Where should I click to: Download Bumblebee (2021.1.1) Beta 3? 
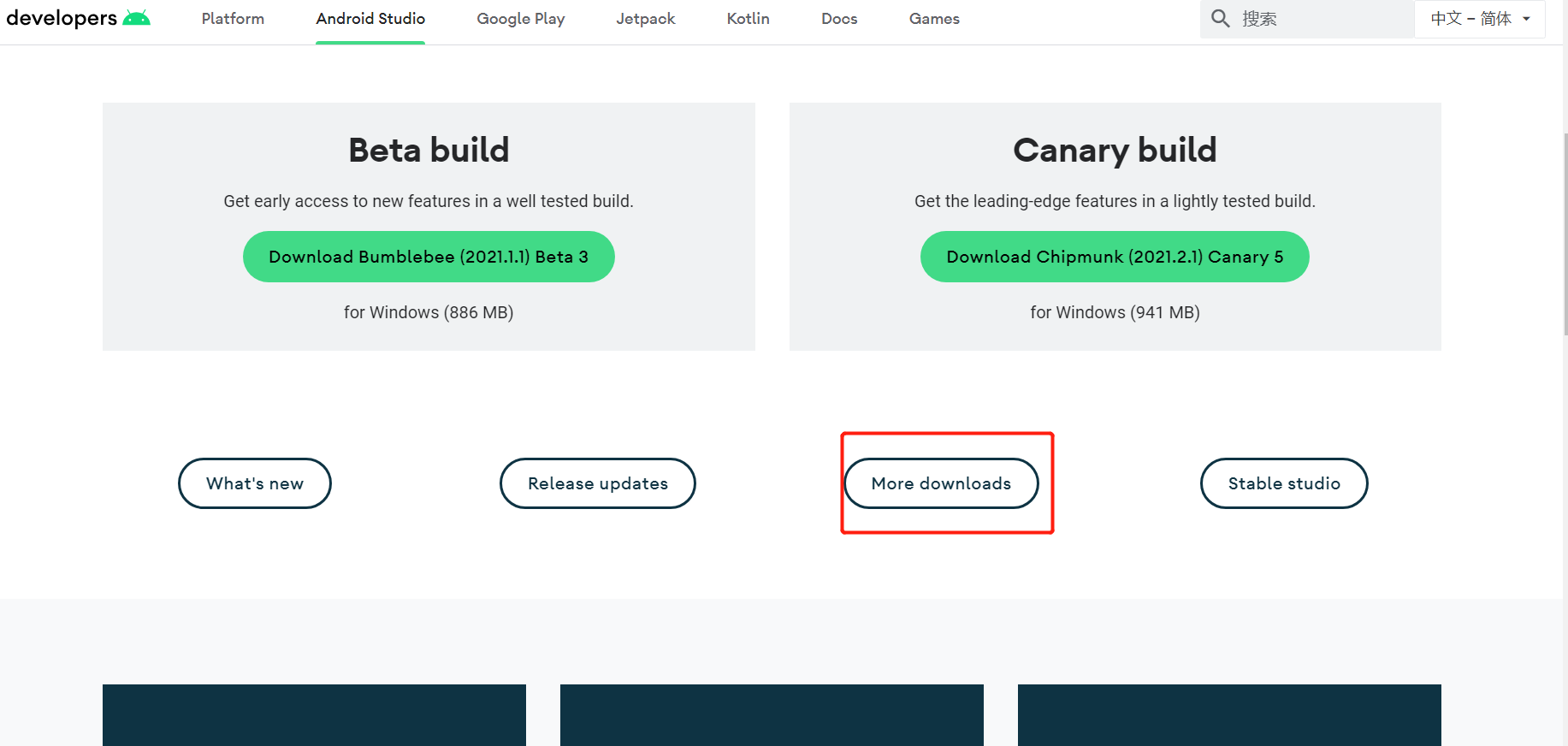429,257
